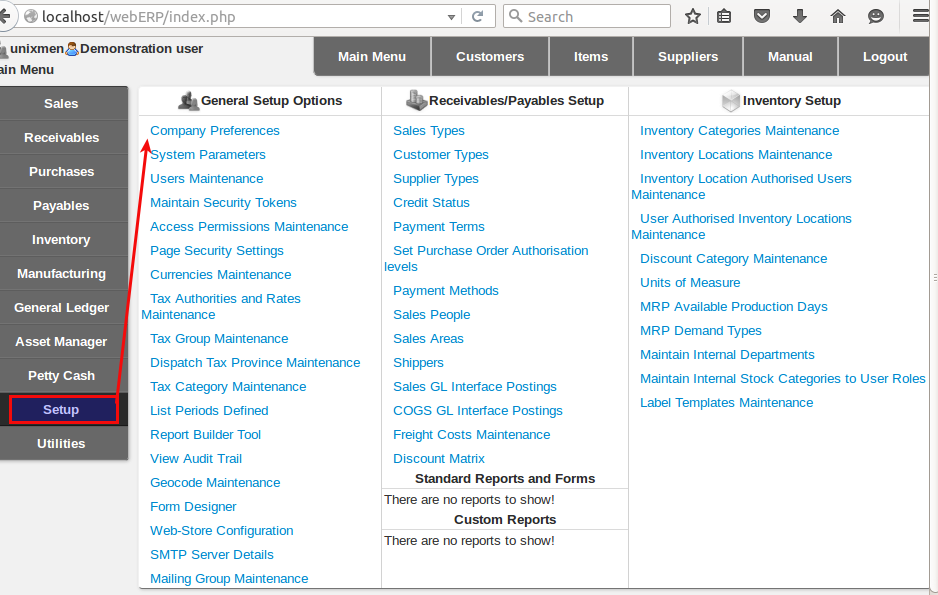
Task: Open the Main Menu tab
Action: [372, 57]
